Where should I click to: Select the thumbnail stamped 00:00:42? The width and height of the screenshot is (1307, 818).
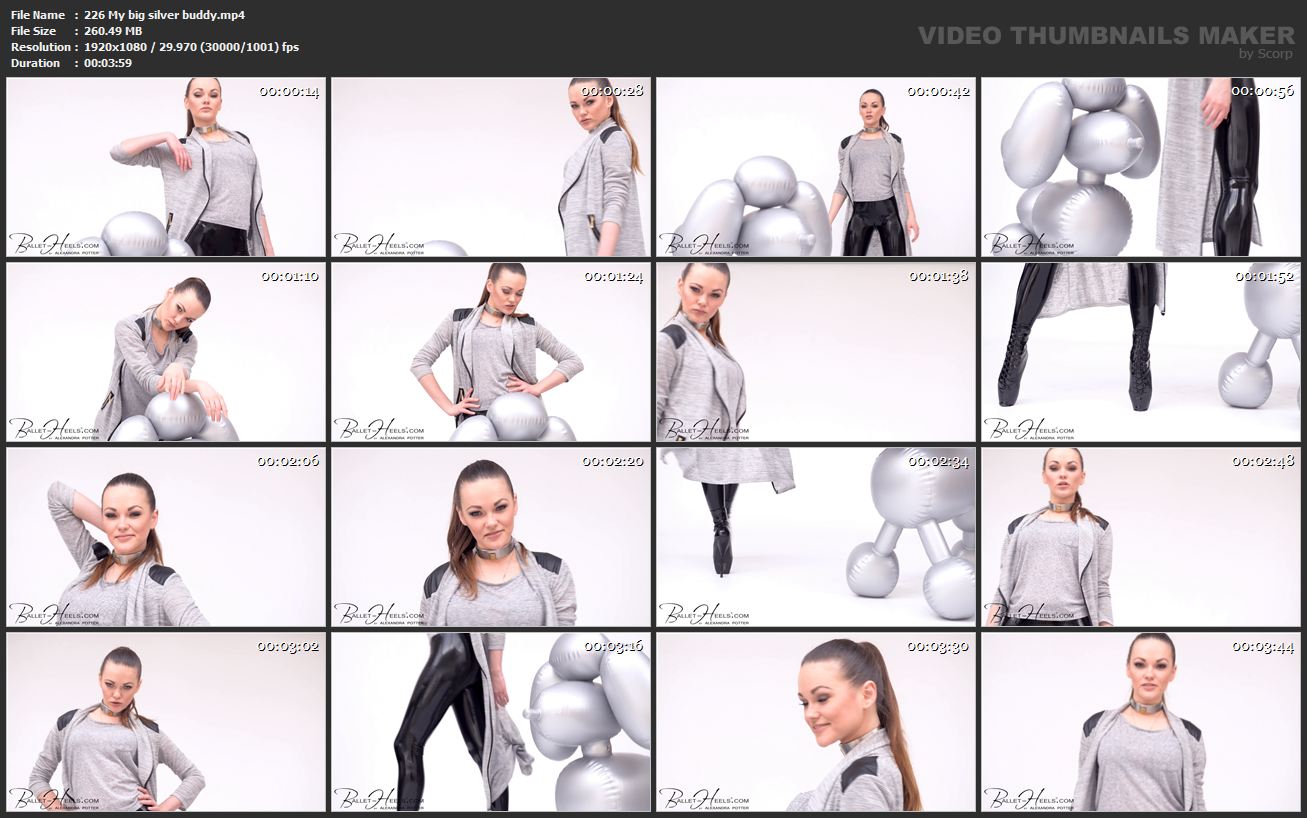click(x=816, y=167)
